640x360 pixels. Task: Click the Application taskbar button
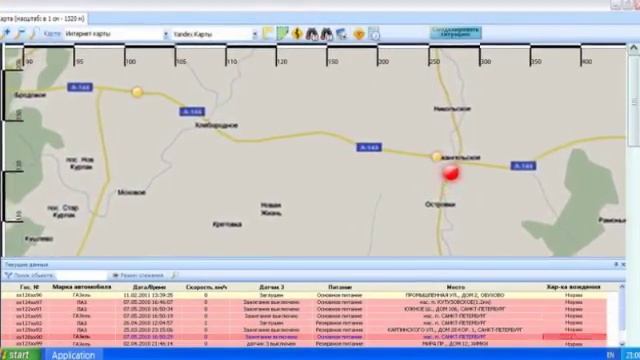(73, 355)
